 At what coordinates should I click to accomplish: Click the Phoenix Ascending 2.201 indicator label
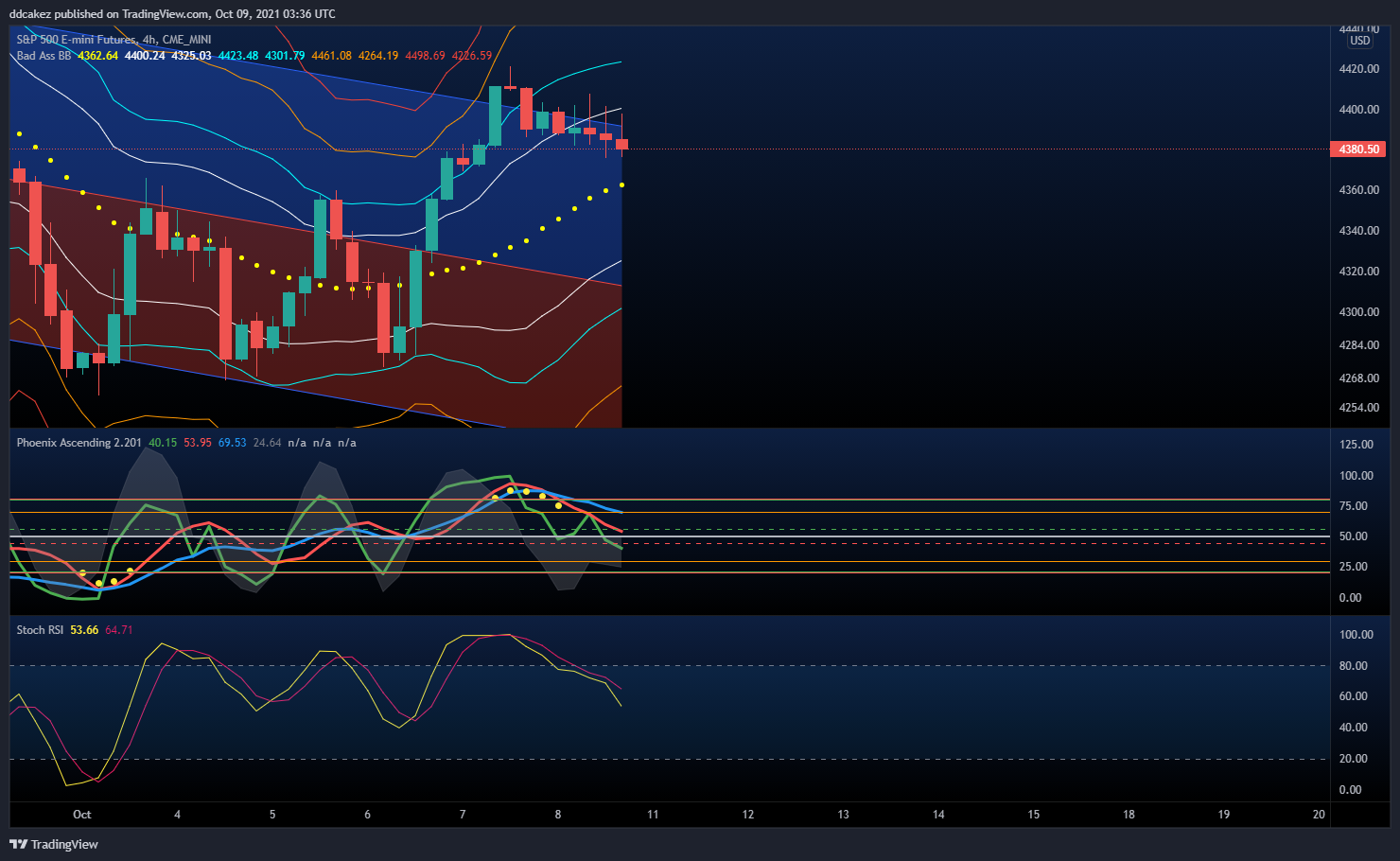coord(79,443)
